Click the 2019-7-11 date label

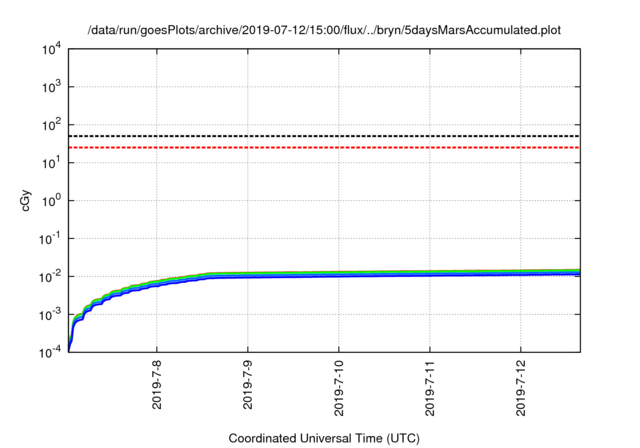pyautogui.click(x=430, y=388)
